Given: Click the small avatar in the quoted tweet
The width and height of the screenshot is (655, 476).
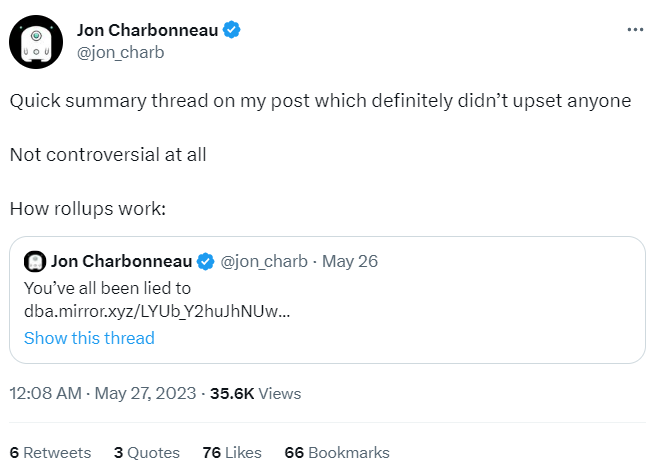Looking at the screenshot, I should pyautogui.click(x=35, y=262).
